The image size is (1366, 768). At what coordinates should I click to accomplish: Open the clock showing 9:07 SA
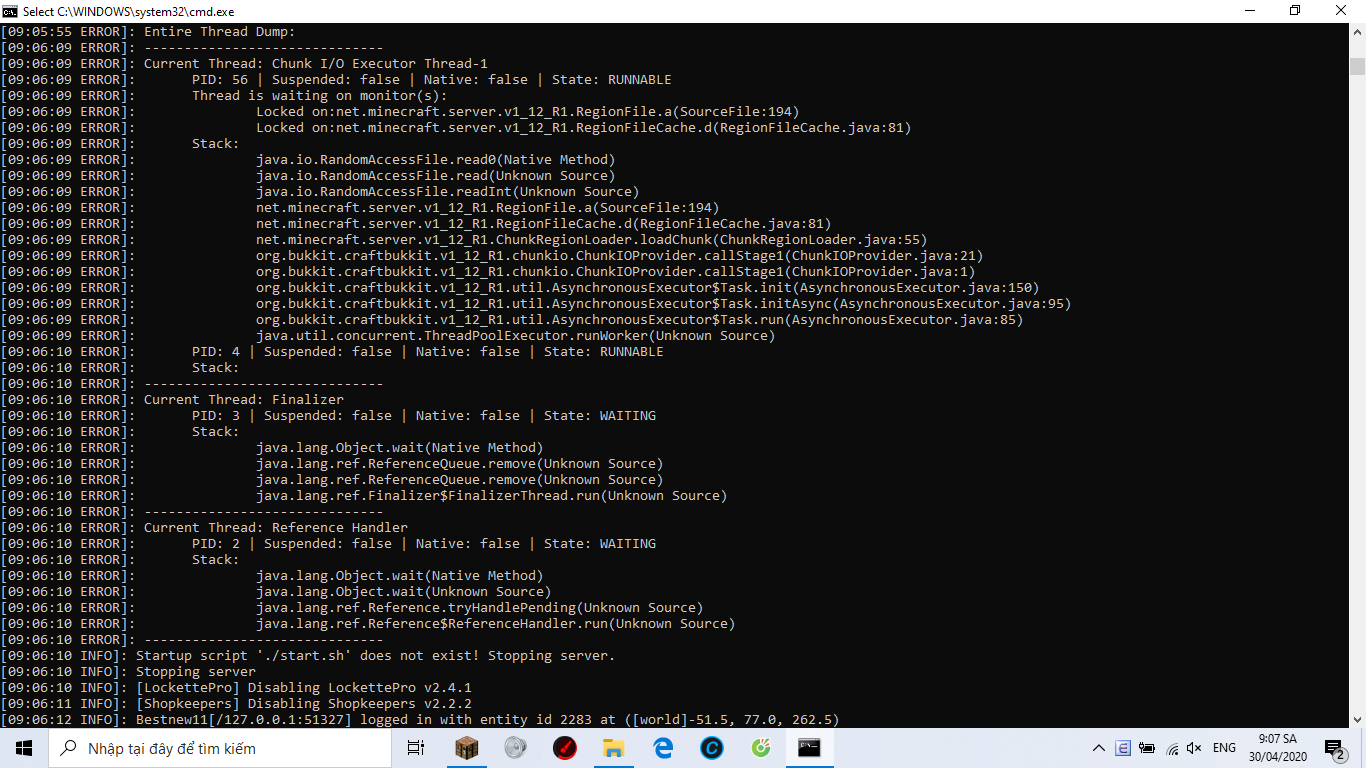[x=1276, y=748]
